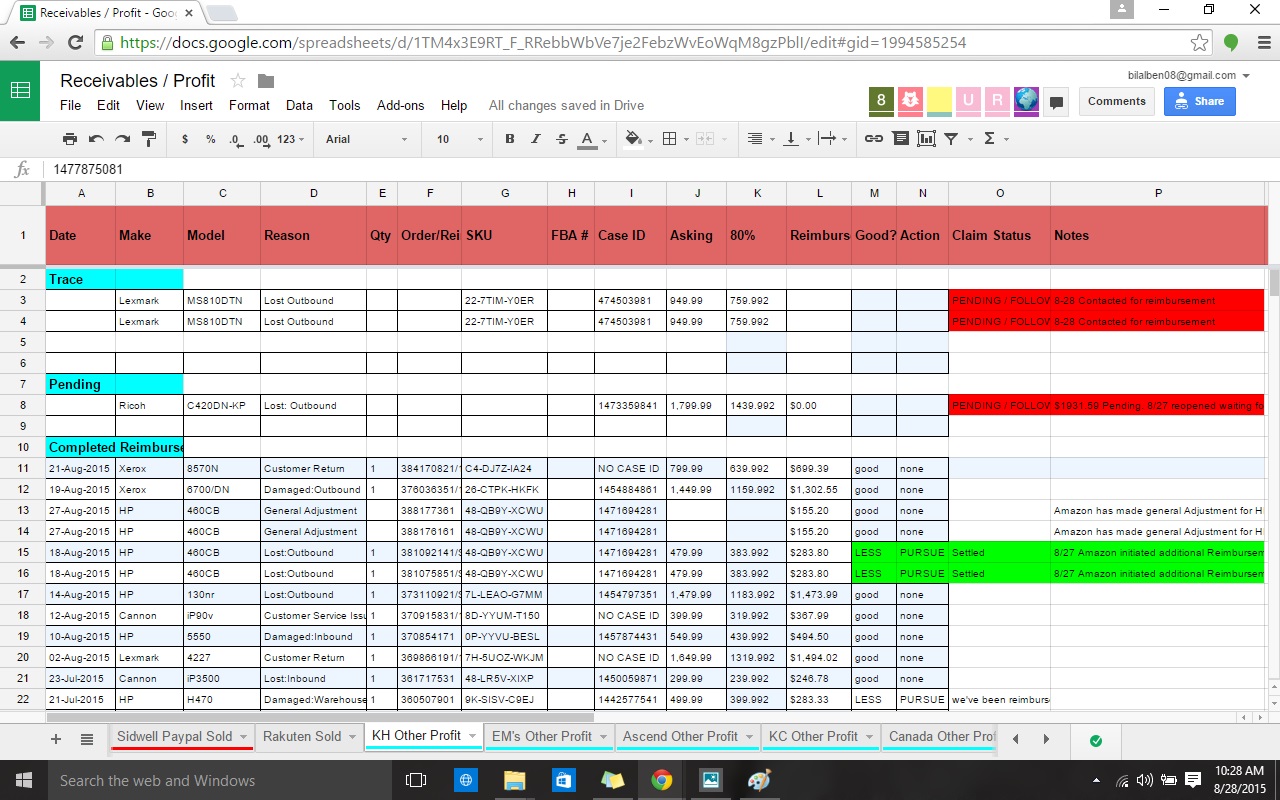The width and height of the screenshot is (1280, 800).
Task: Open the Arial font family dropdown
Action: 366,139
